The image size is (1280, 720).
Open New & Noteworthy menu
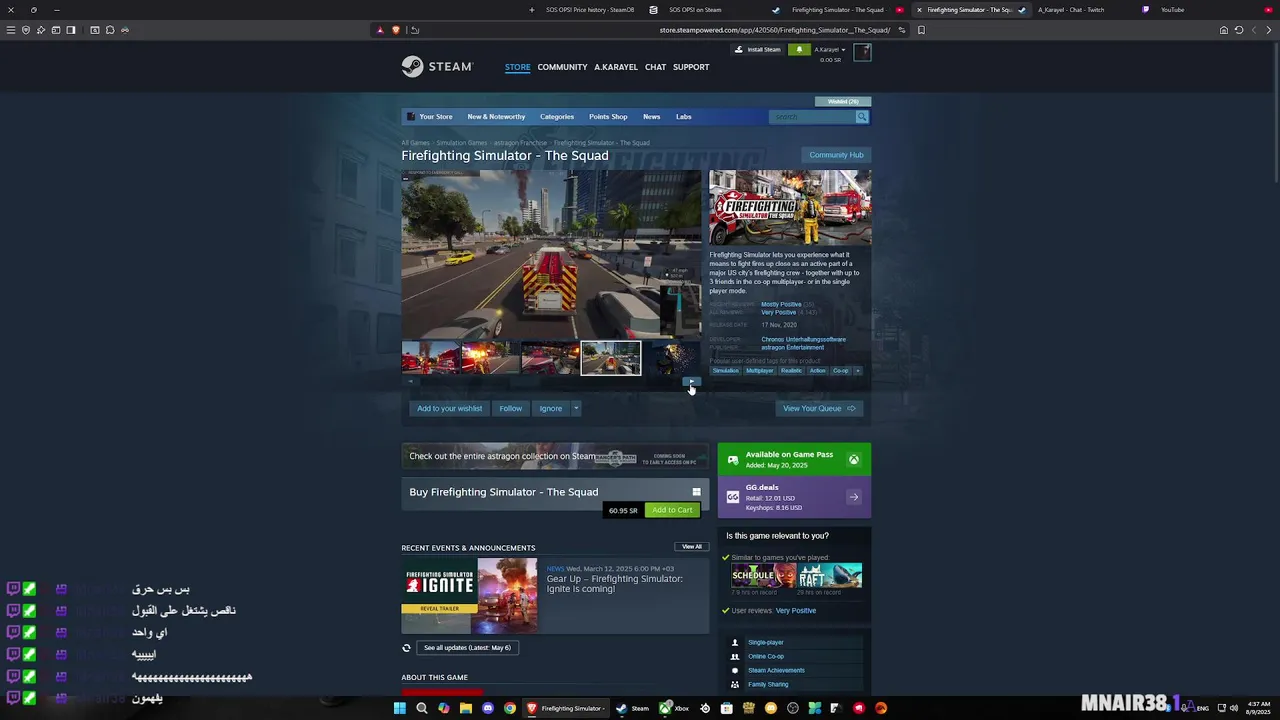pyautogui.click(x=496, y=117)
